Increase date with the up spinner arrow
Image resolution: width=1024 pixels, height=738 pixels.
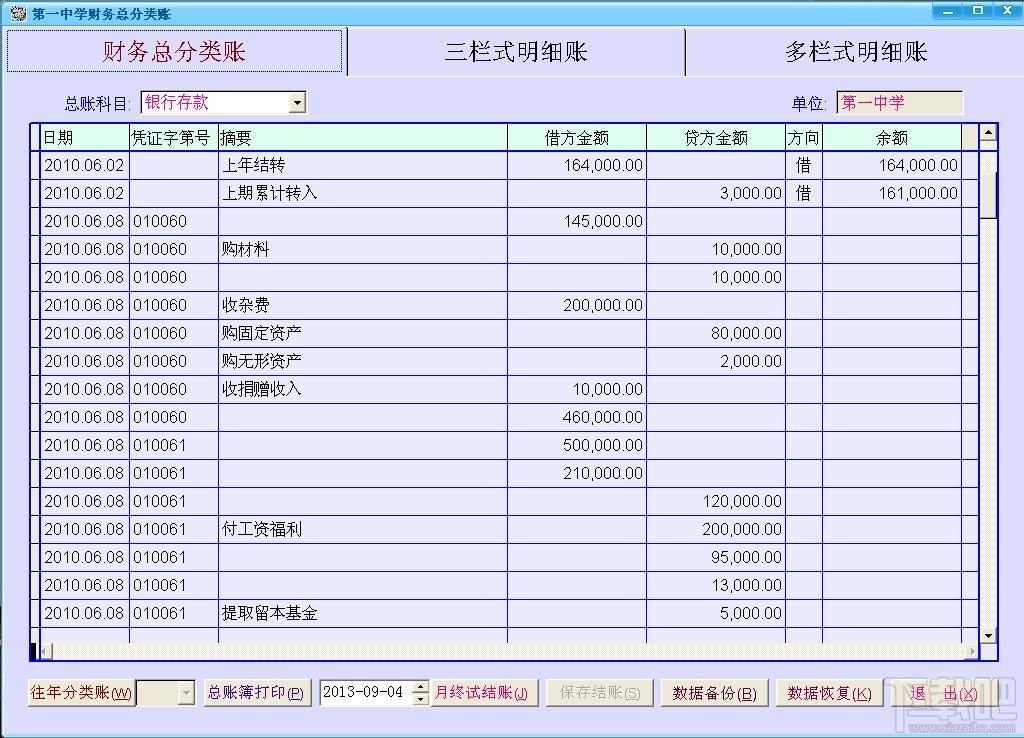pyautogui.click(x=421, y=687)
